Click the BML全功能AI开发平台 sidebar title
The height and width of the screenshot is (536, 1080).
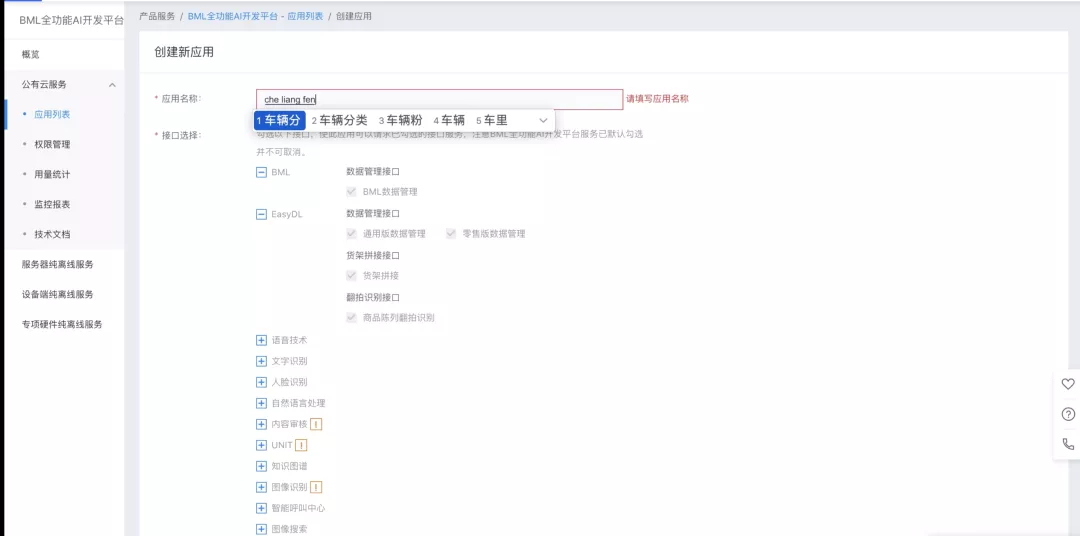click(x=72, y=21)
